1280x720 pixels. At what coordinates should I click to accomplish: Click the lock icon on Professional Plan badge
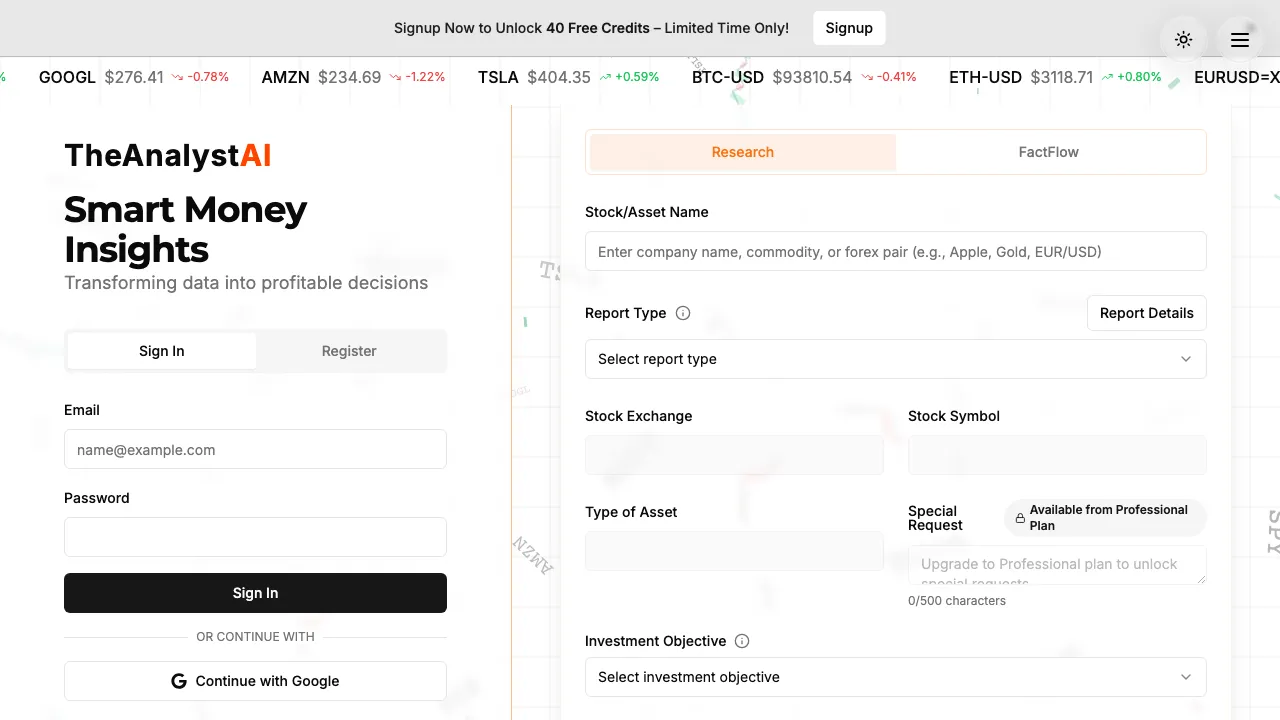[1022, 517]
